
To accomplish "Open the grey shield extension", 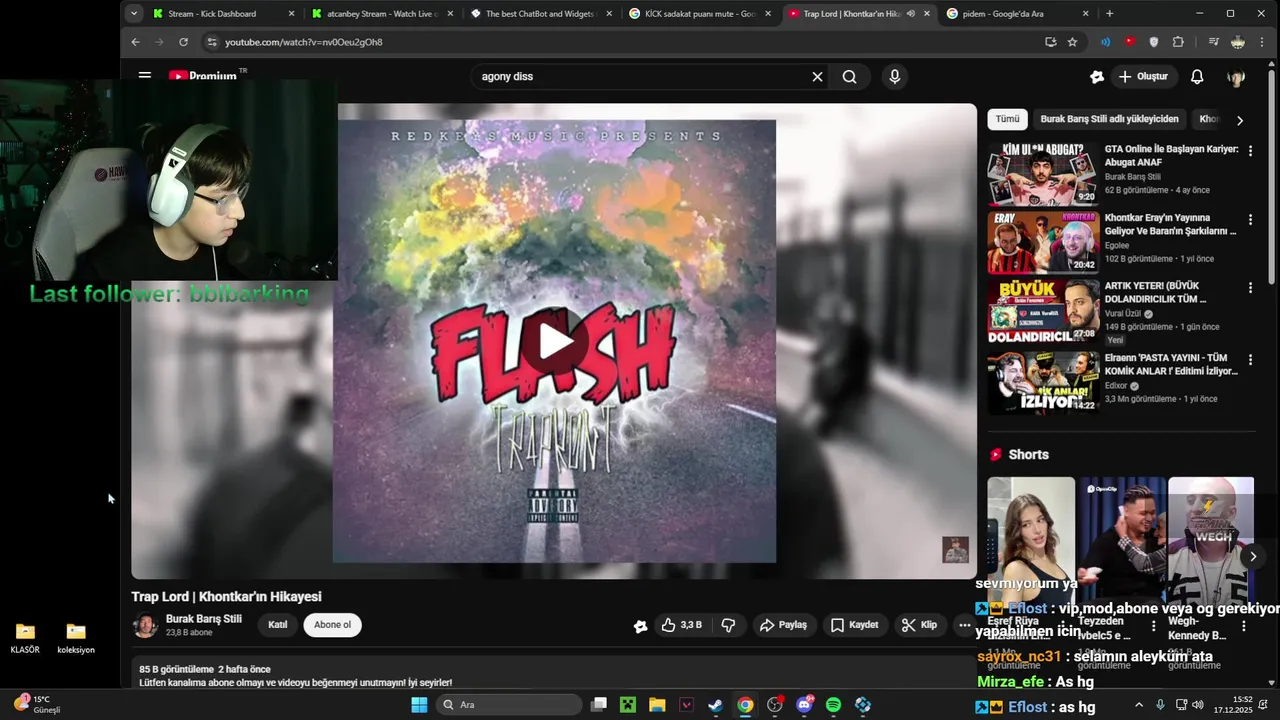I will [1154, 42].
